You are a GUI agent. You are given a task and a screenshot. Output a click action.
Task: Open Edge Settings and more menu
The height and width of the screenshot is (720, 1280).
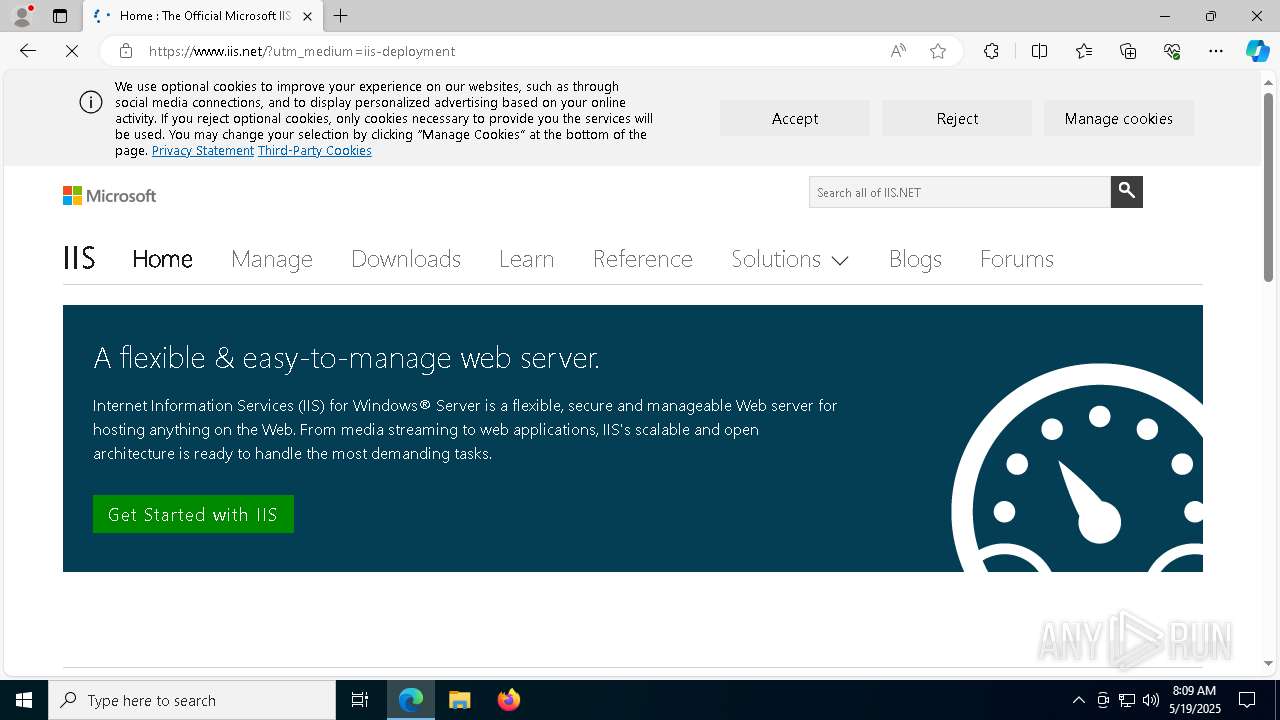(1216, 51)
